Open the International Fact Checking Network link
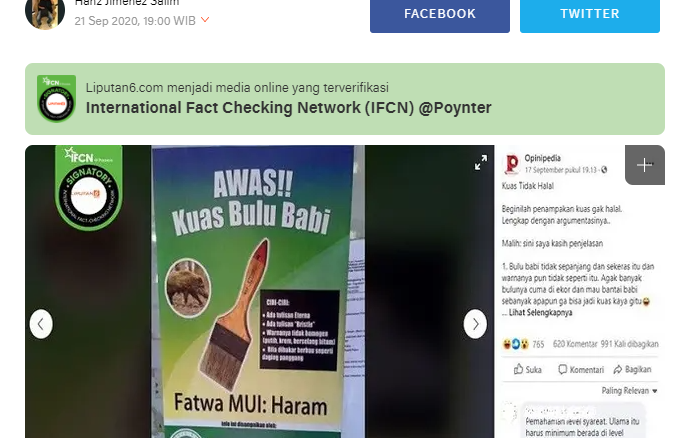674x438 pixels. click(288, 107)
